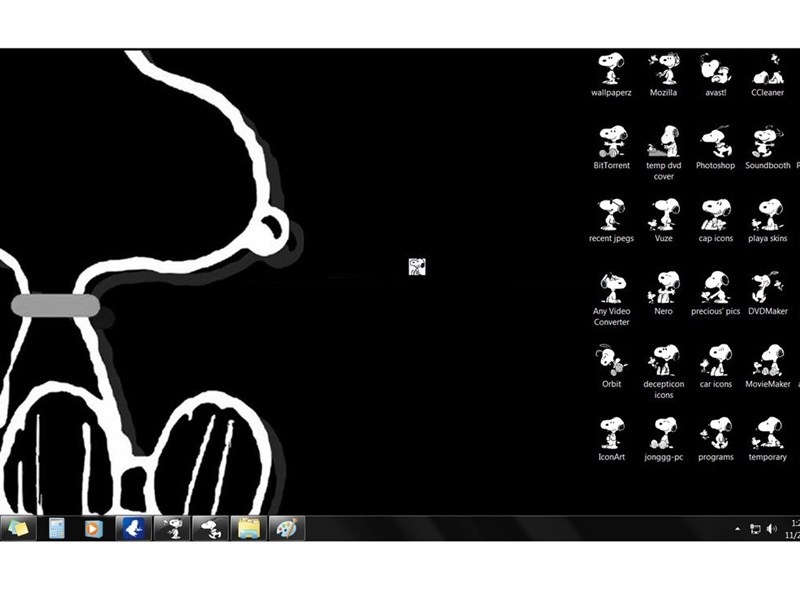The width and height of the screenshot is (800, 600).
Task: Select the temporary desktop folder
Action: (767, 439)
